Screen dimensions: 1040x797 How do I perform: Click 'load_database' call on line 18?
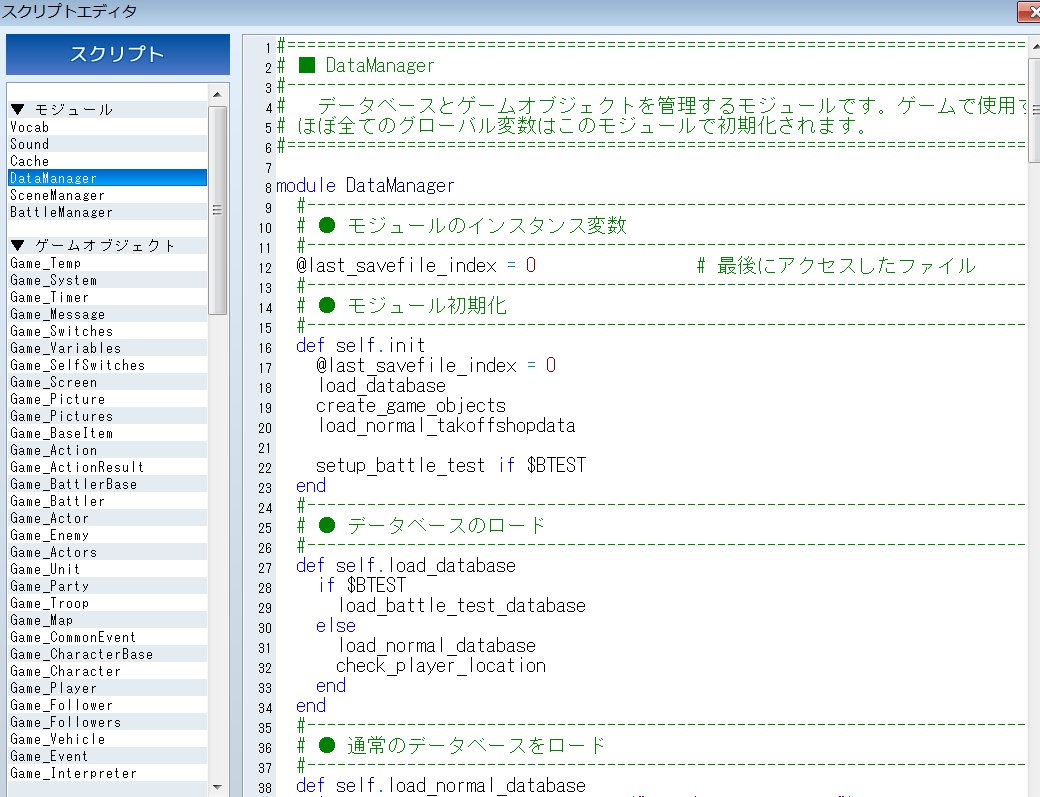click(x=382, y=386)
